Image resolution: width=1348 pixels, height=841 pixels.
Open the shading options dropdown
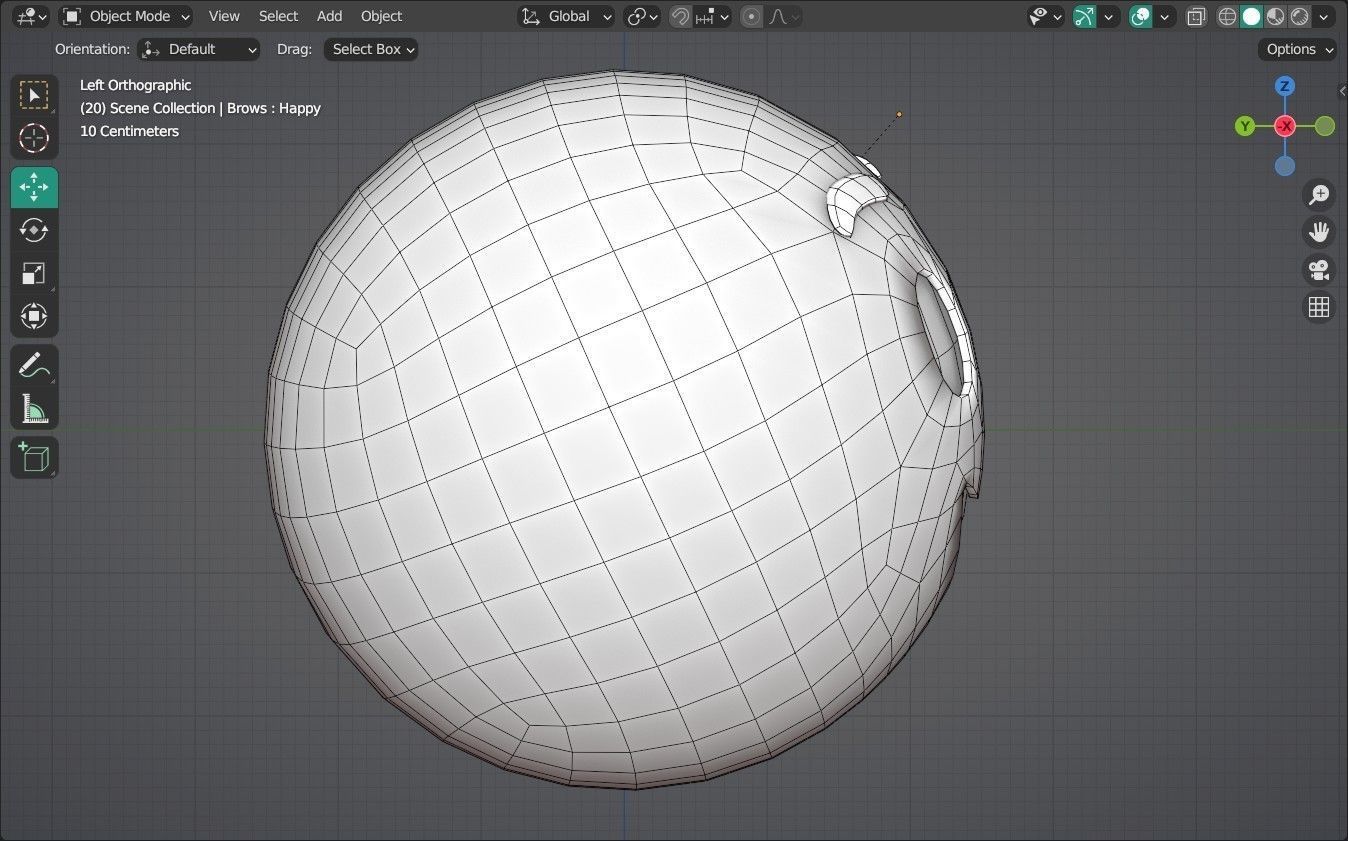click(1324, 16)
